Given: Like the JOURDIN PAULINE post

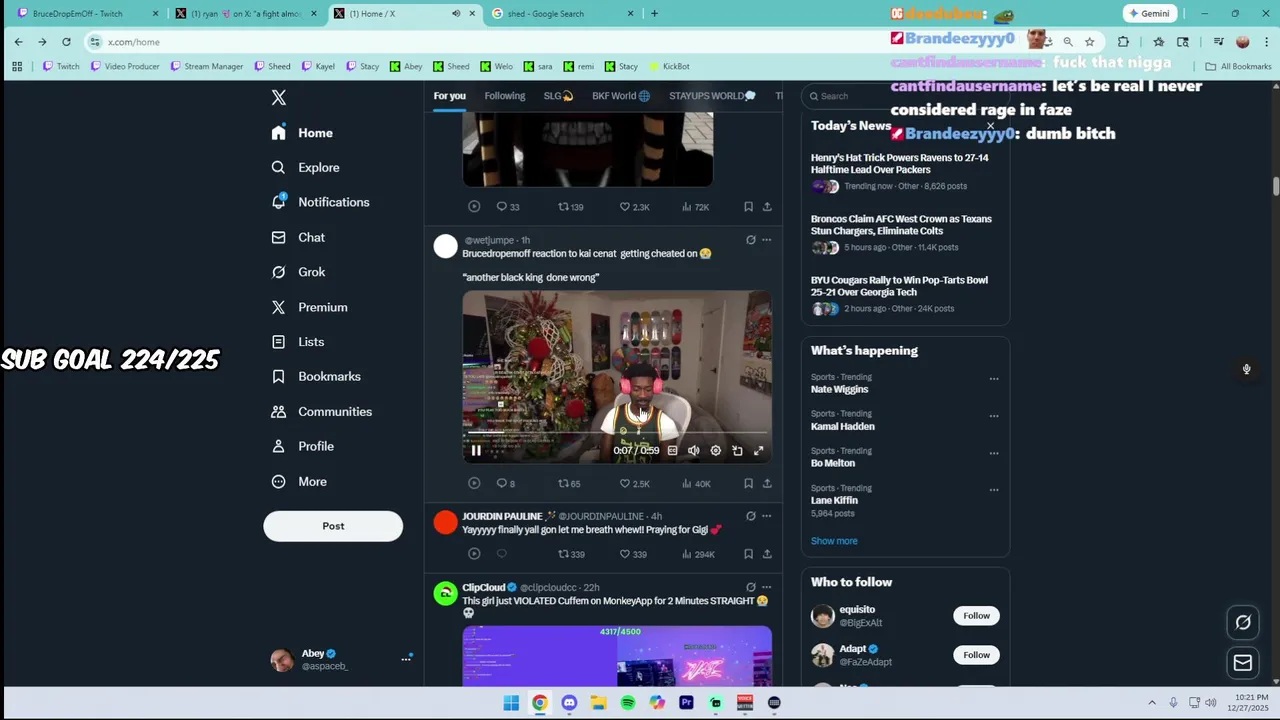Looking at the screenshot, I should tap(633, 554).
